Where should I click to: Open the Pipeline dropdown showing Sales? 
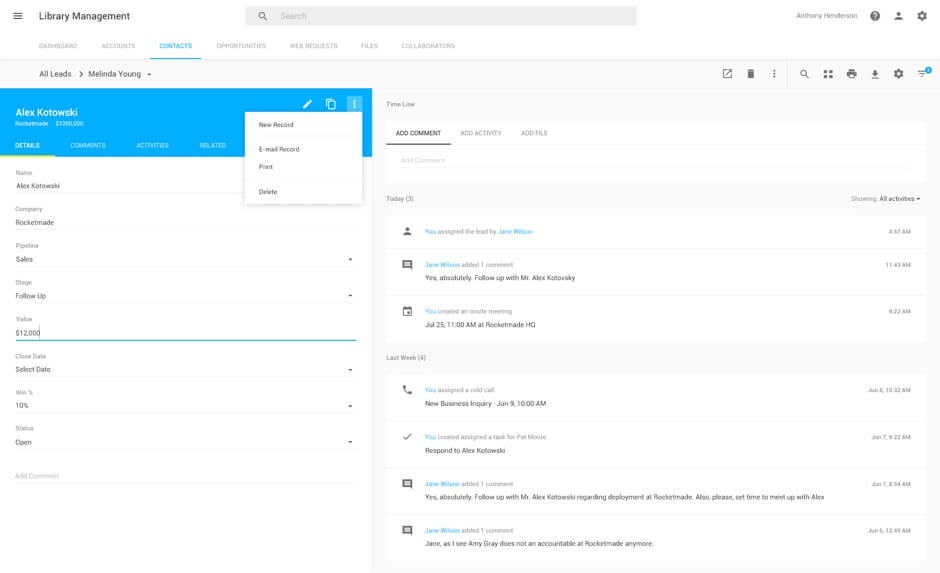(x=185, y=259)
